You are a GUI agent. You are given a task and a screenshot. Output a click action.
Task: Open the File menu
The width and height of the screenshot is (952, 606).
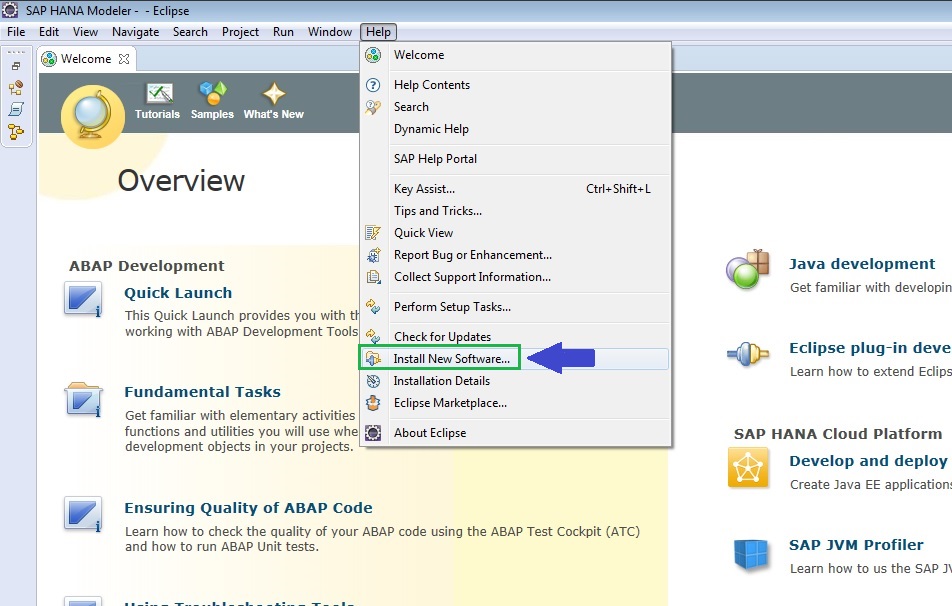coord(16,32)
